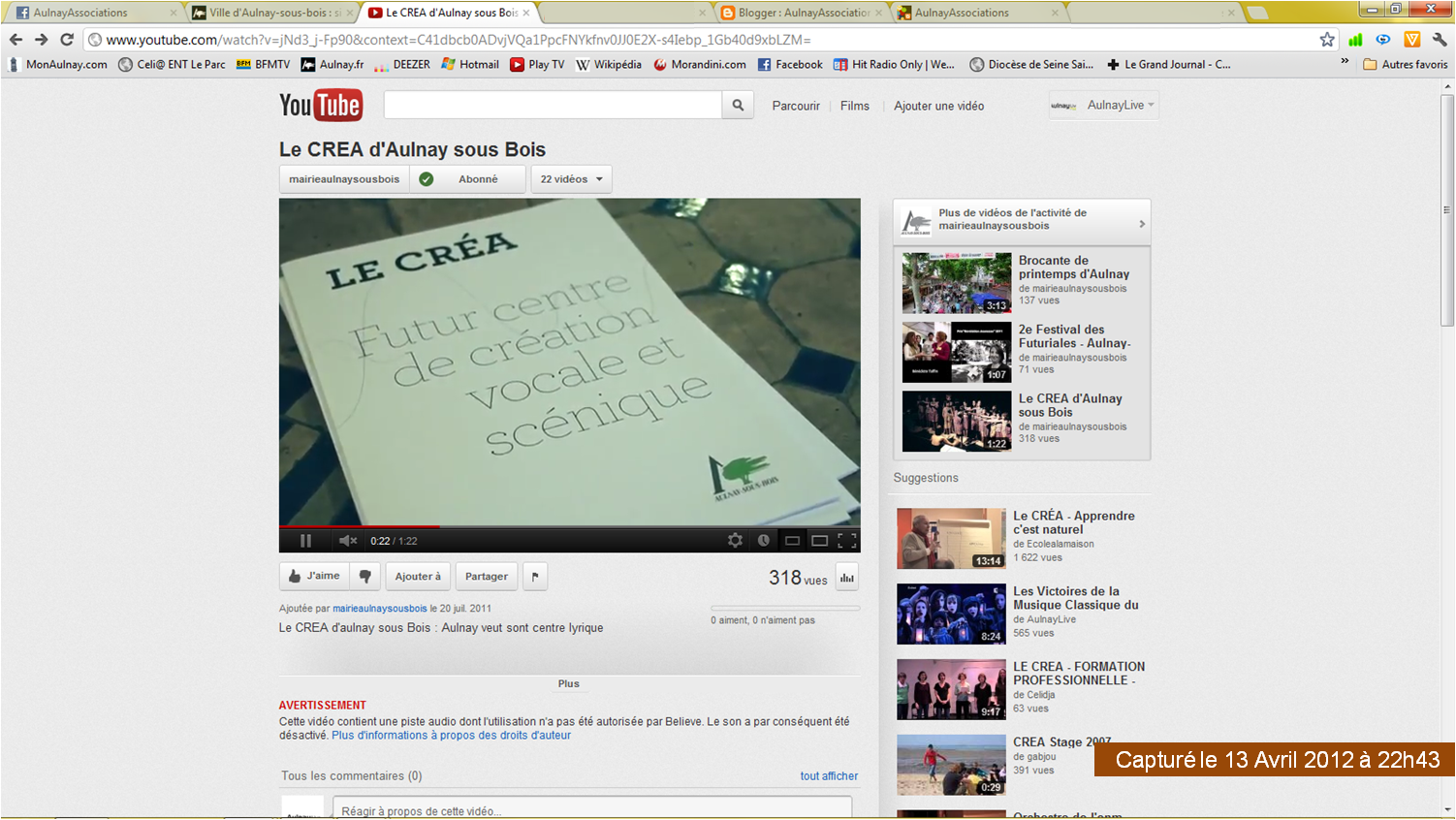Screen dimensions: 1456x820
Task: Open Facebook bookmark
Action: coord(790,65)
